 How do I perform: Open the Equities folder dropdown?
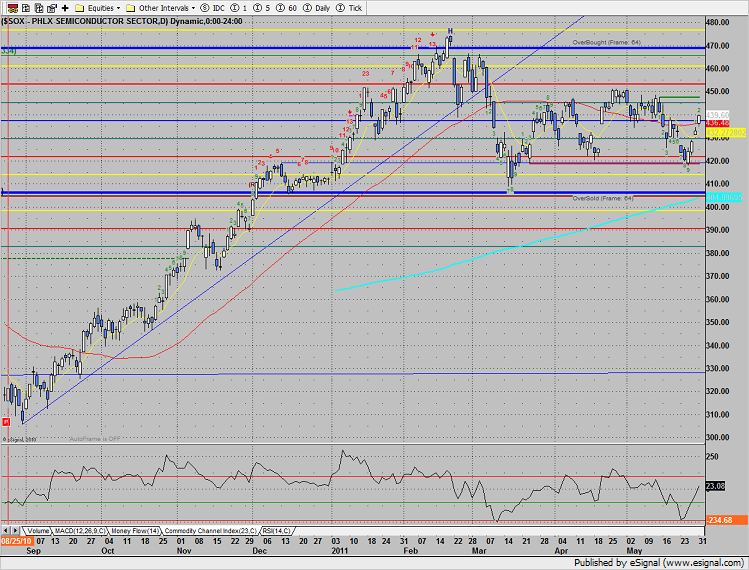click(x=104, y=8)
